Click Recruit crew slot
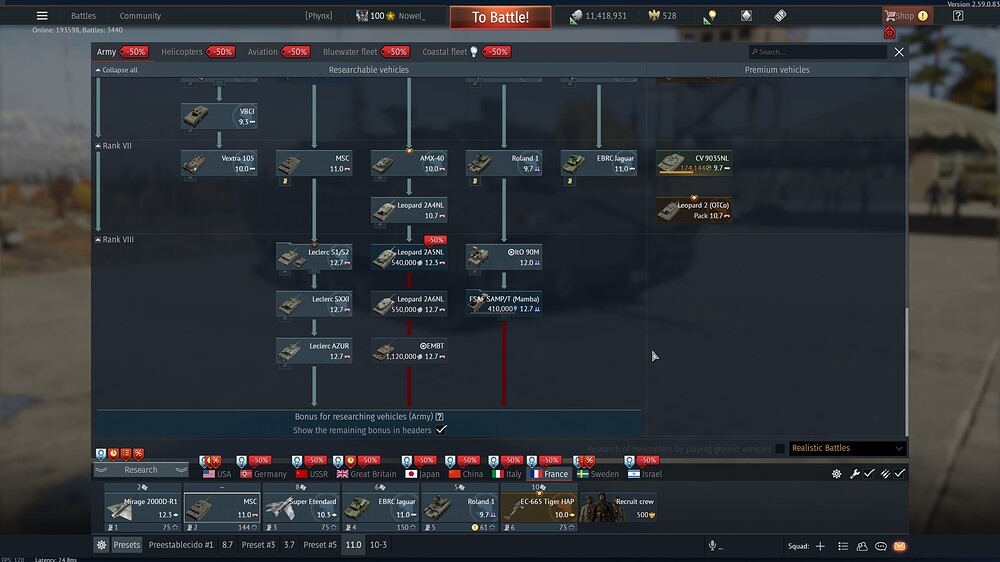This screenshot has width=1000, height=562. pyautogui.click(x=618, y=508)
